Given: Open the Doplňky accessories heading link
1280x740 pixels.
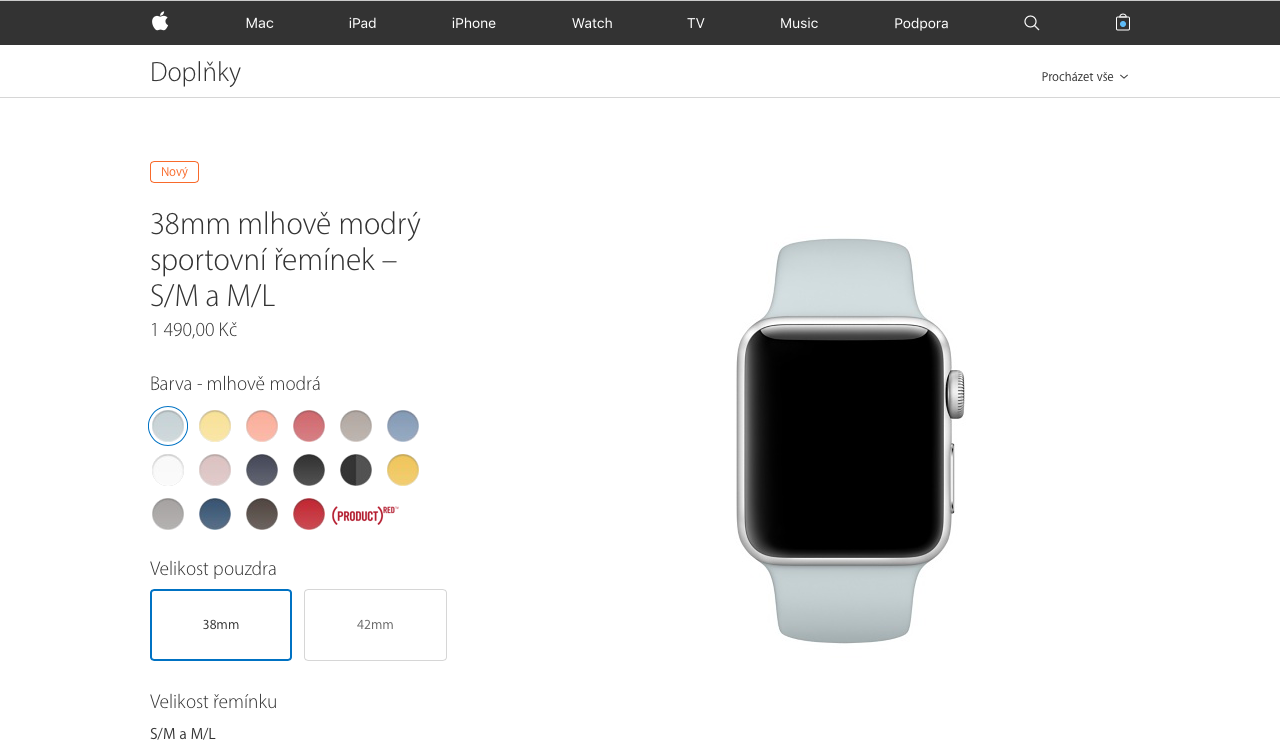Looking at the screenshot, I should click(195, 72).
